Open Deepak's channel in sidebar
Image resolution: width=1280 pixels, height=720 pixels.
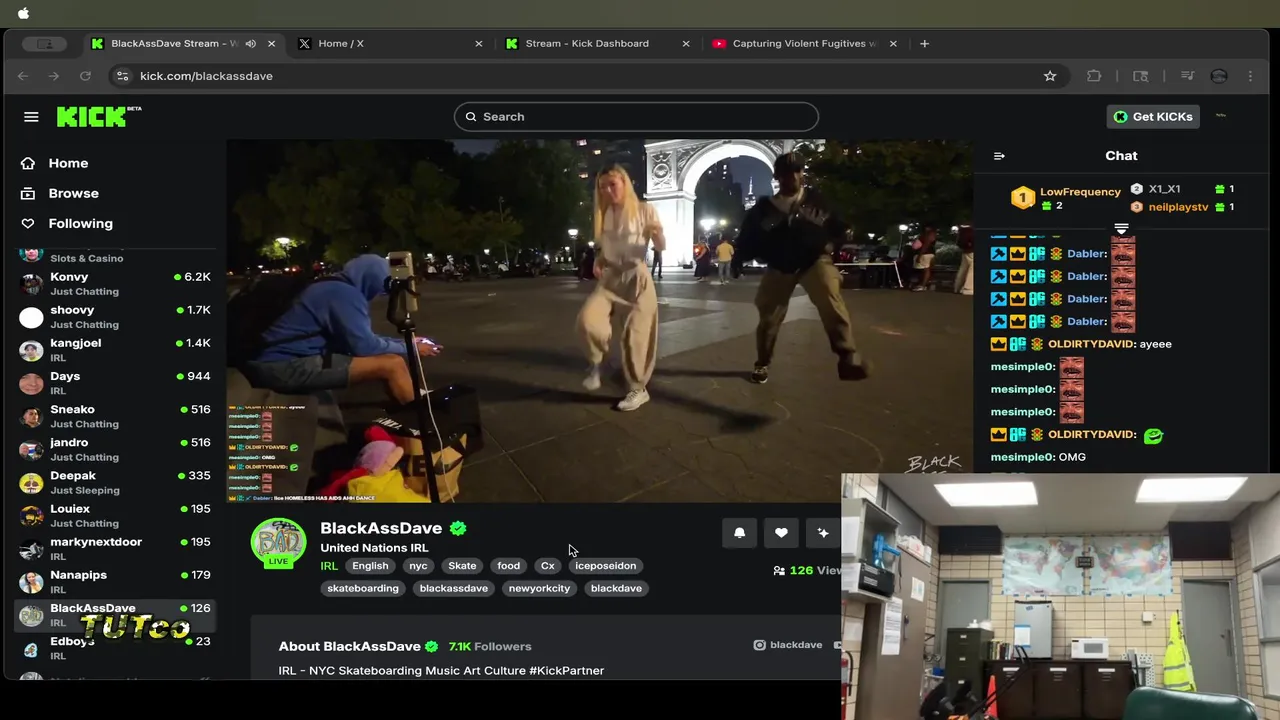[116, 482]
